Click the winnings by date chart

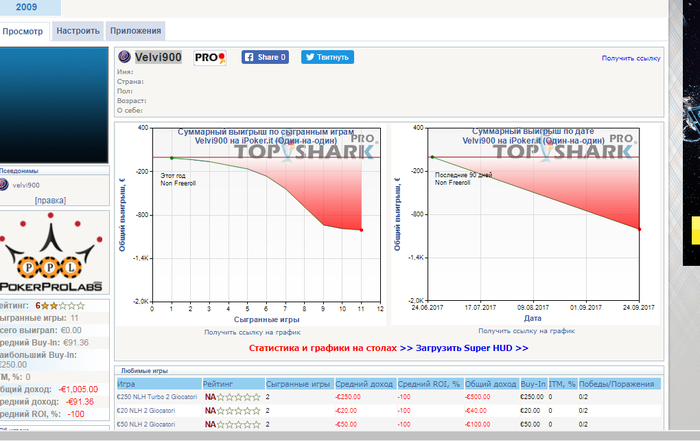click(525, 224)
